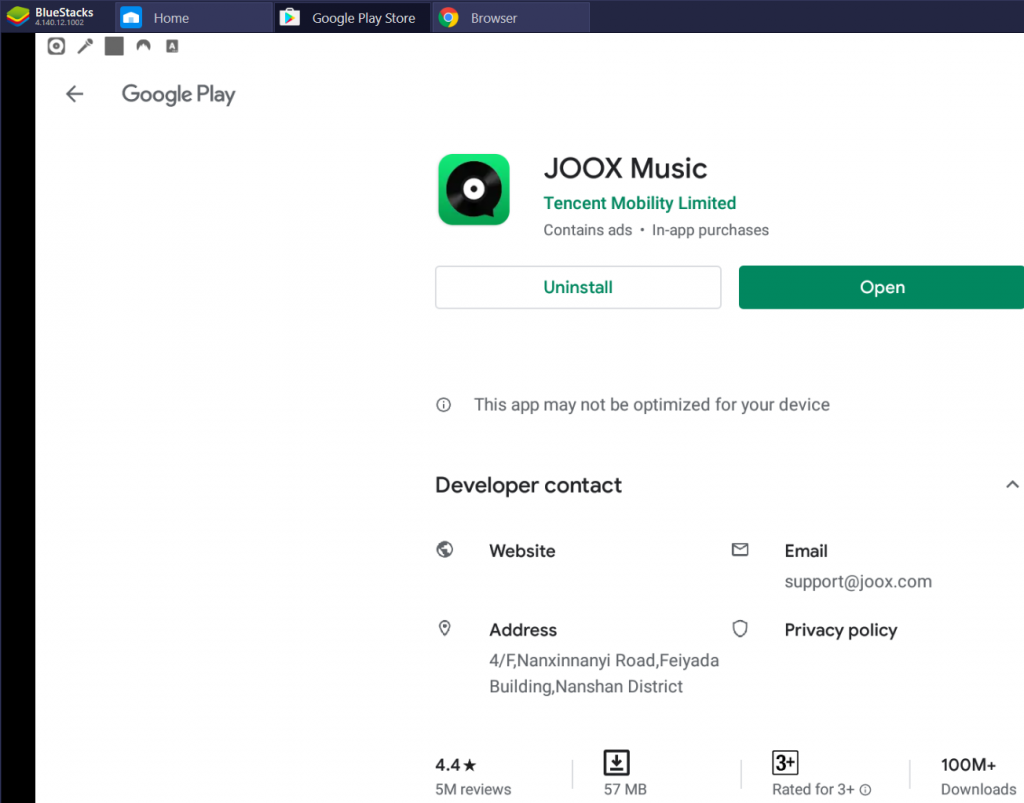The width and height of the screenshot is (1024, 803).
Task: Click the BlueStacks logo icon
Action: pyautogui.click(x=18, y=16)
